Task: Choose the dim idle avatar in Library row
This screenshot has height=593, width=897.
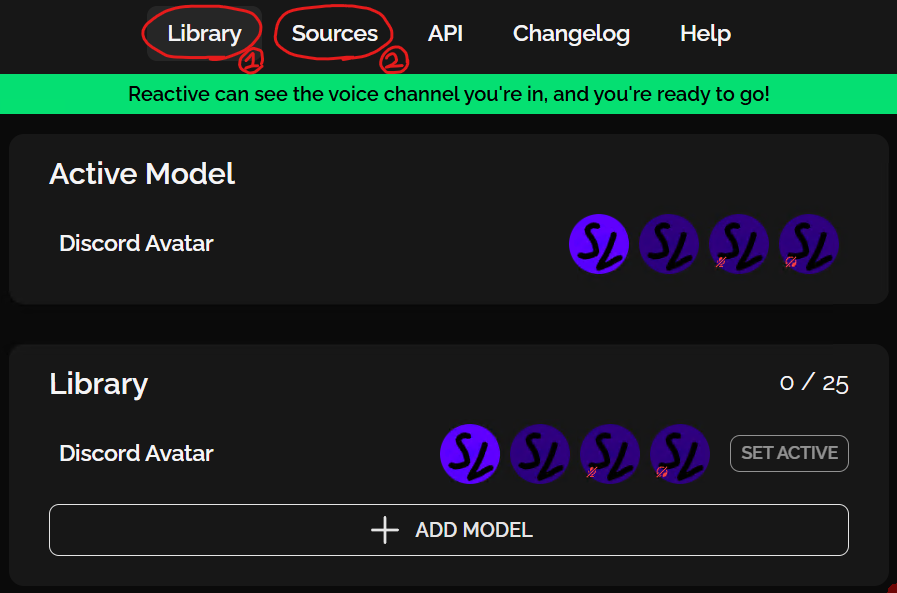Action: pyautogui.click(x=540, y=454)
